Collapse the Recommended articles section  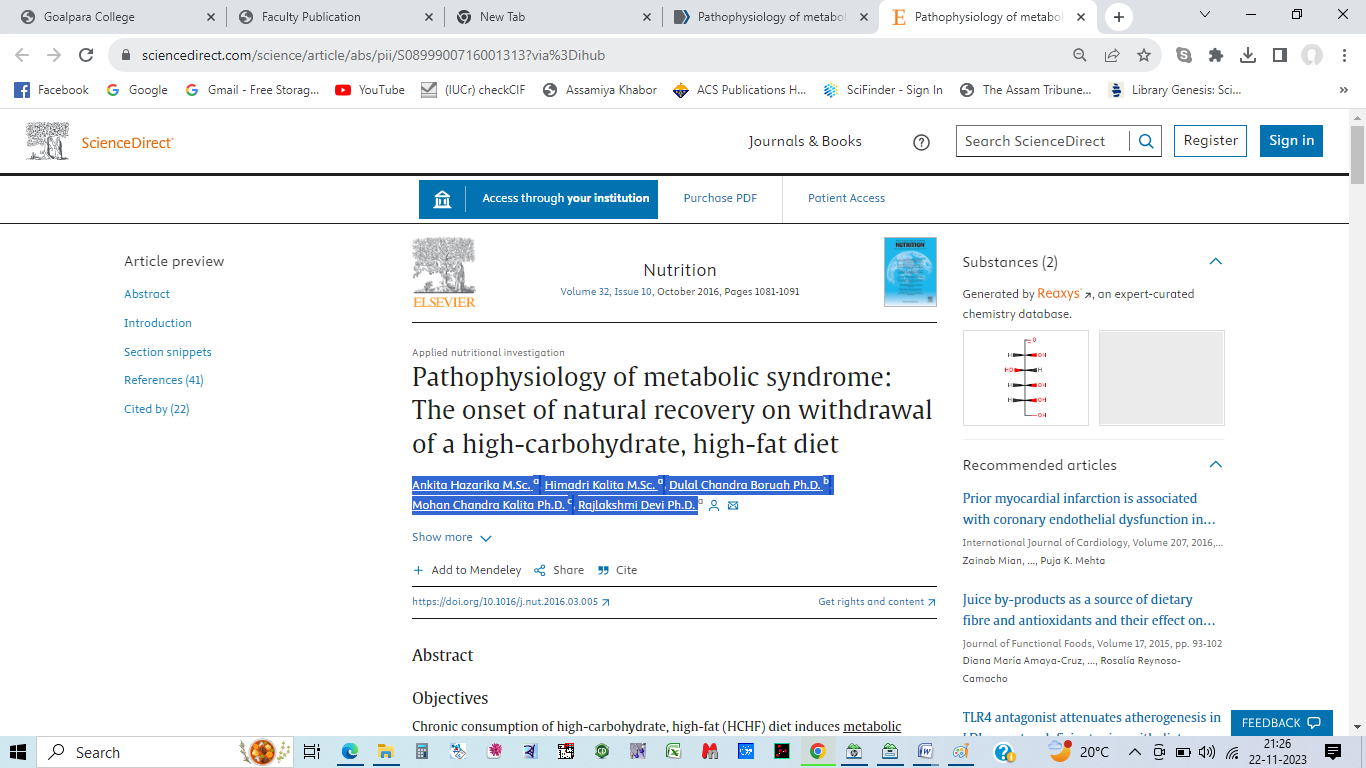[1215, 465]
